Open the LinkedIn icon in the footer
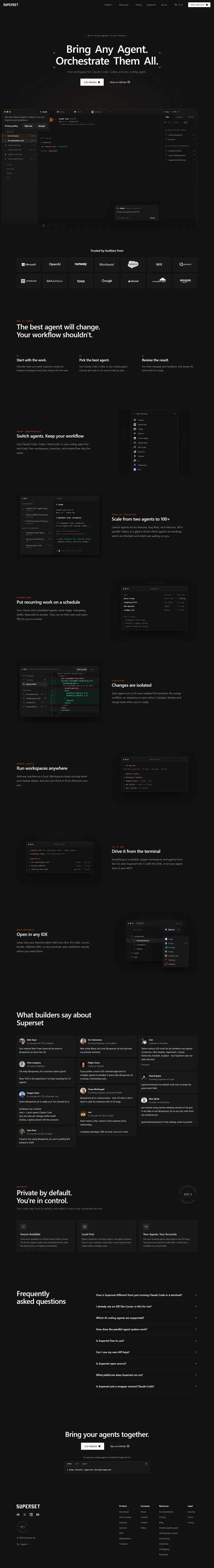The image size is (214, 1568). [x=31, y=1514]
